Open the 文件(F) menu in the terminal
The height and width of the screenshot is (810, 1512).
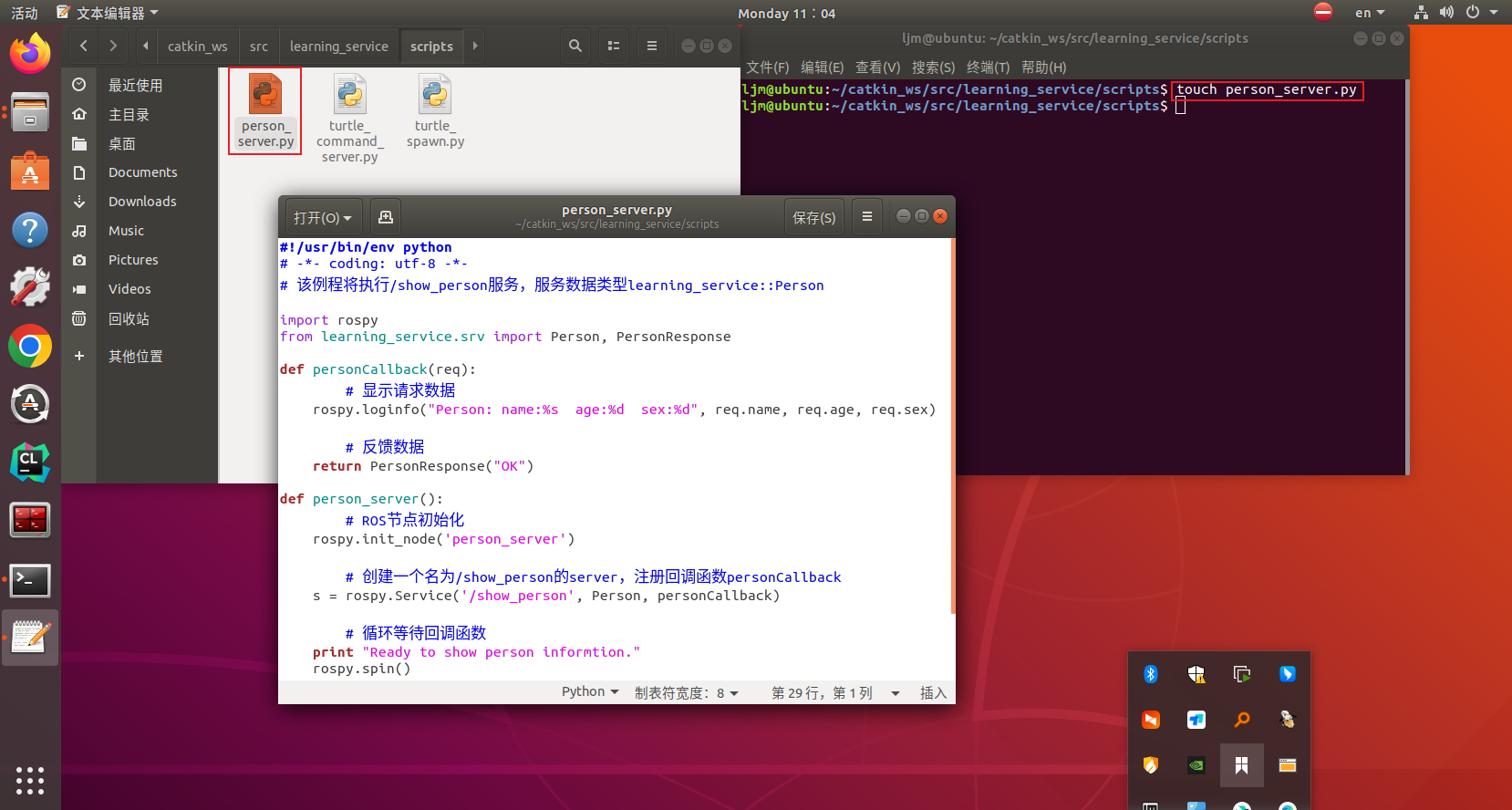pyautogui.click(x=768, y=67)
